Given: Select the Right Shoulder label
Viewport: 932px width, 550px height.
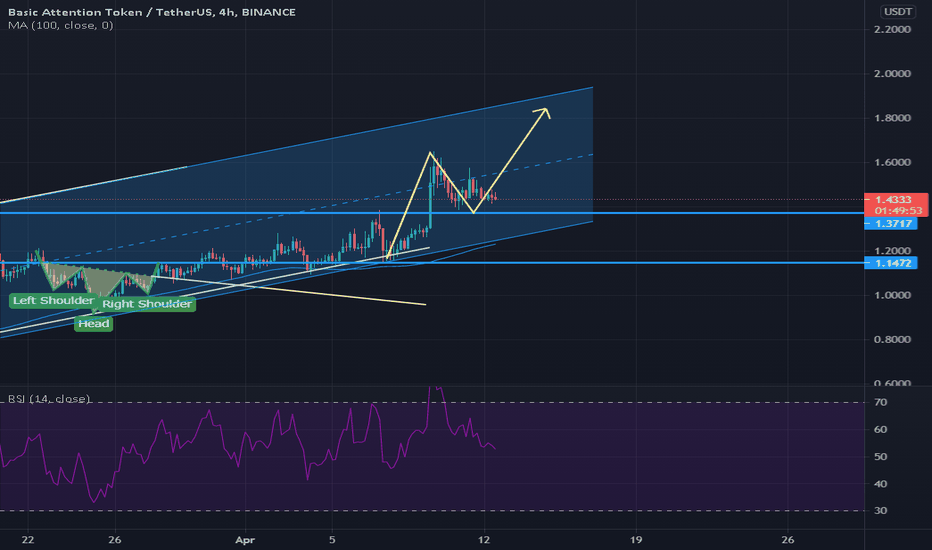Looking at the screenshot, I should (147, 304).
